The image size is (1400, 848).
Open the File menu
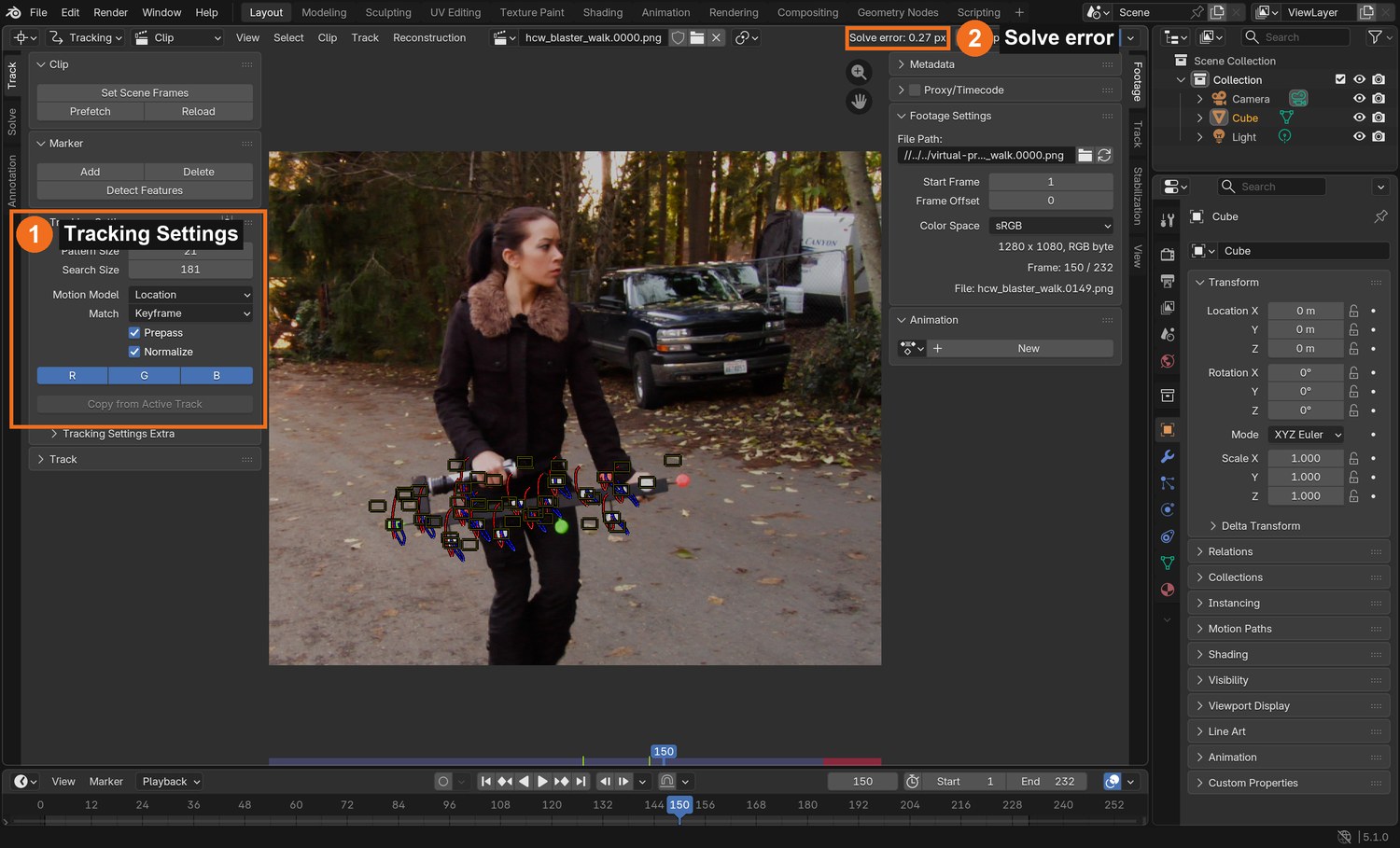pyautogui.click(x=38, y=12)
